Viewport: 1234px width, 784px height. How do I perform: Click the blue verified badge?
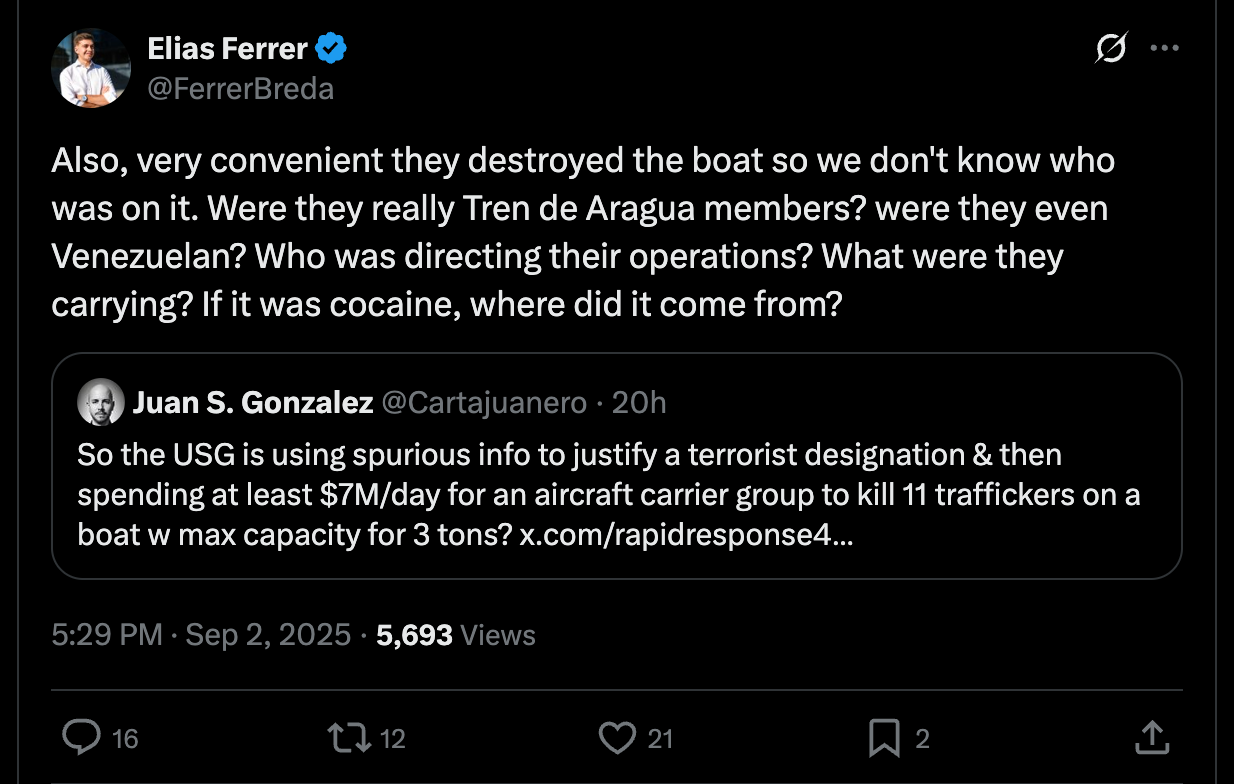pos(332,47)
